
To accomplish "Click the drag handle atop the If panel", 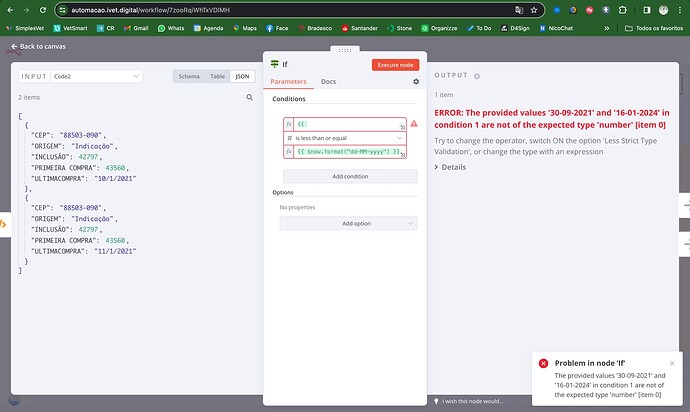I will 345,50.
